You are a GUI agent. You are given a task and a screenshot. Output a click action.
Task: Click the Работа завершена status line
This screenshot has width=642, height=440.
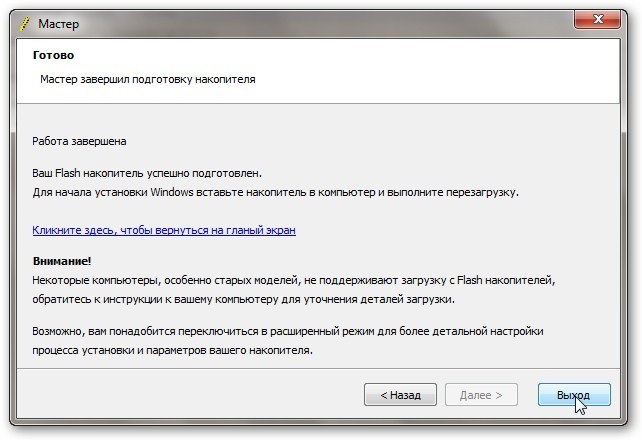(80, 142)
